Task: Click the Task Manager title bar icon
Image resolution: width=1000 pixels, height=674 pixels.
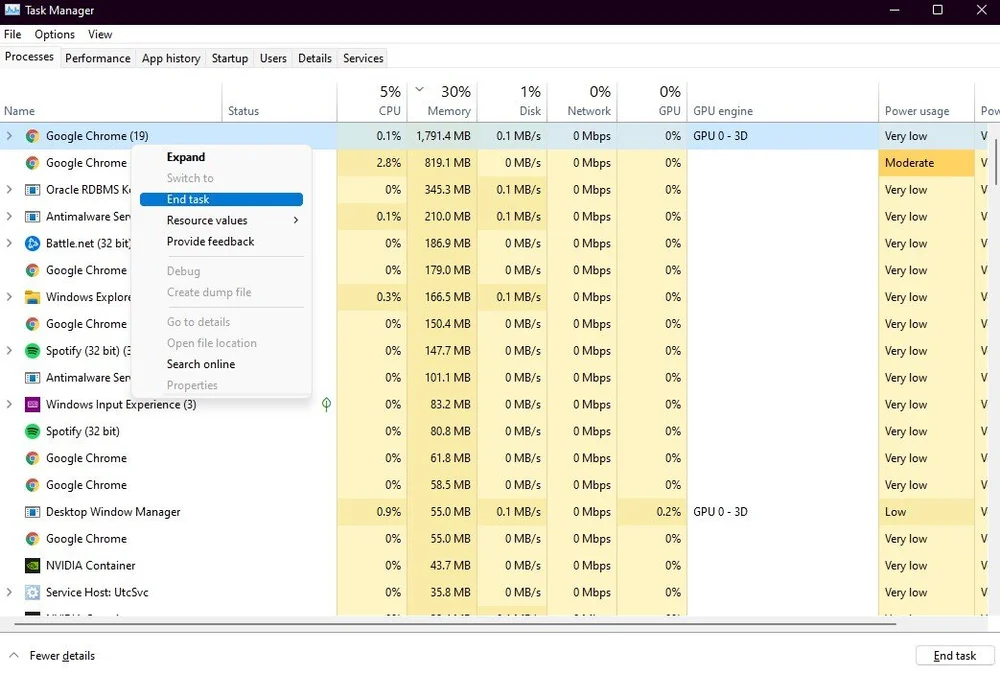Action: tap(13, 10)
